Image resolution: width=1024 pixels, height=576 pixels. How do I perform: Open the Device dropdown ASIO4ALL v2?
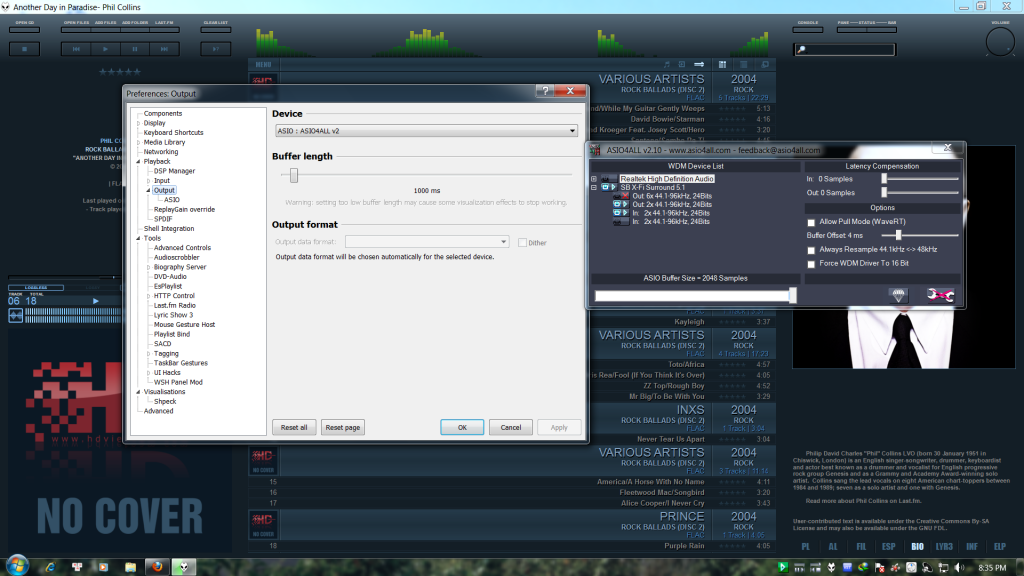pyautogui.click(x=426, y=131)
